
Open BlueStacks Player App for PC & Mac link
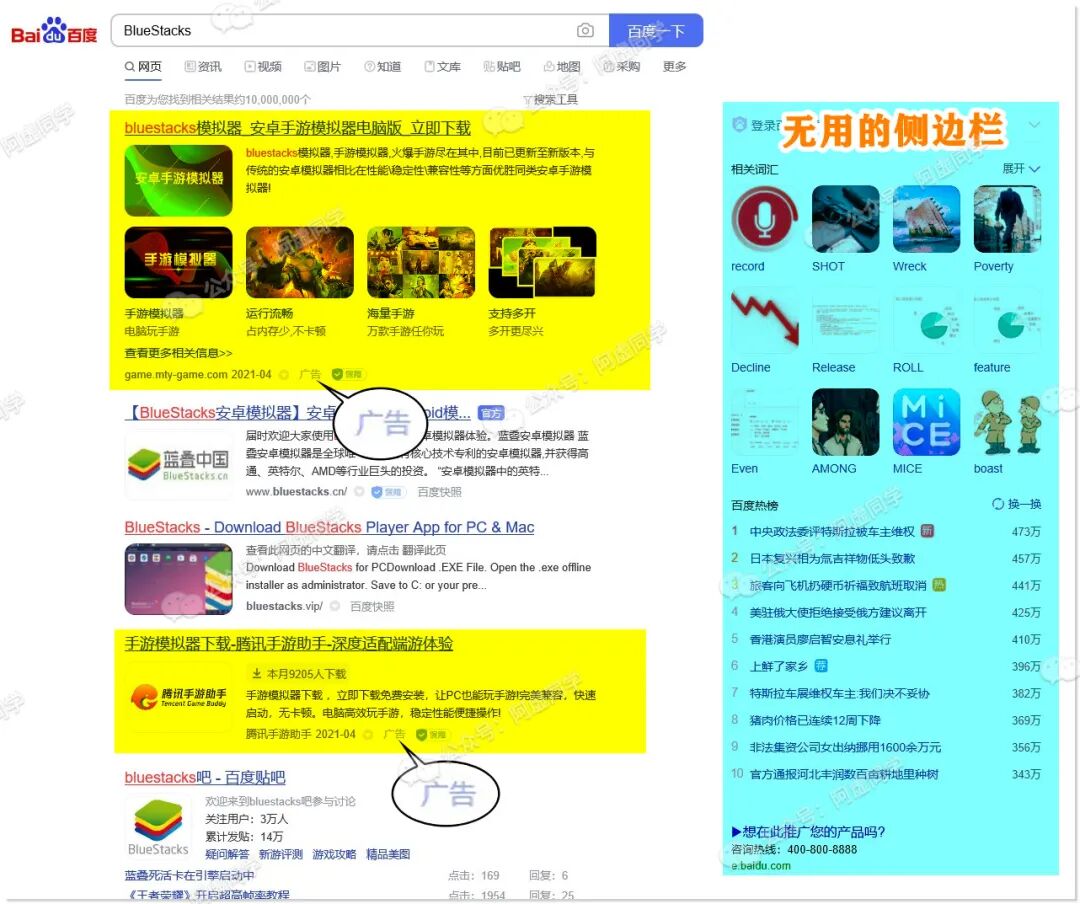(329, 527)
